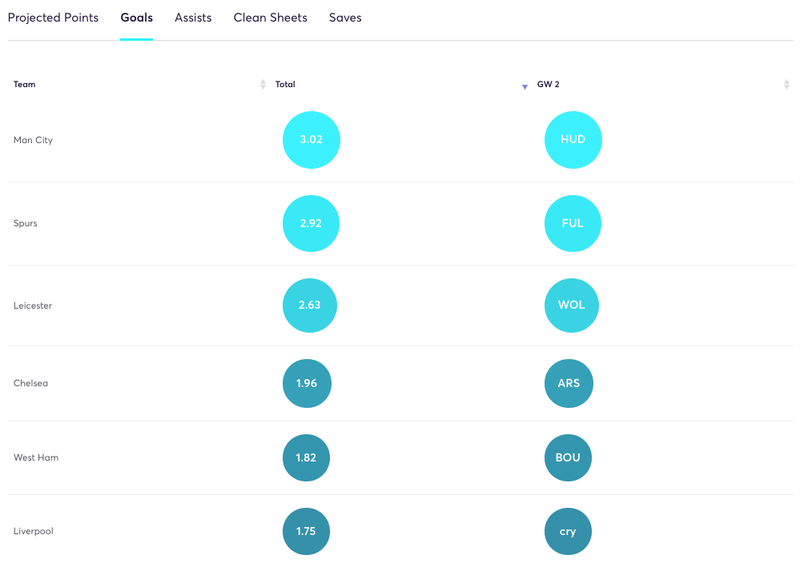Click Liverpool's 1.75 total bubble
Viewport: 800px width, 563px height.
(x=306, y=531)
